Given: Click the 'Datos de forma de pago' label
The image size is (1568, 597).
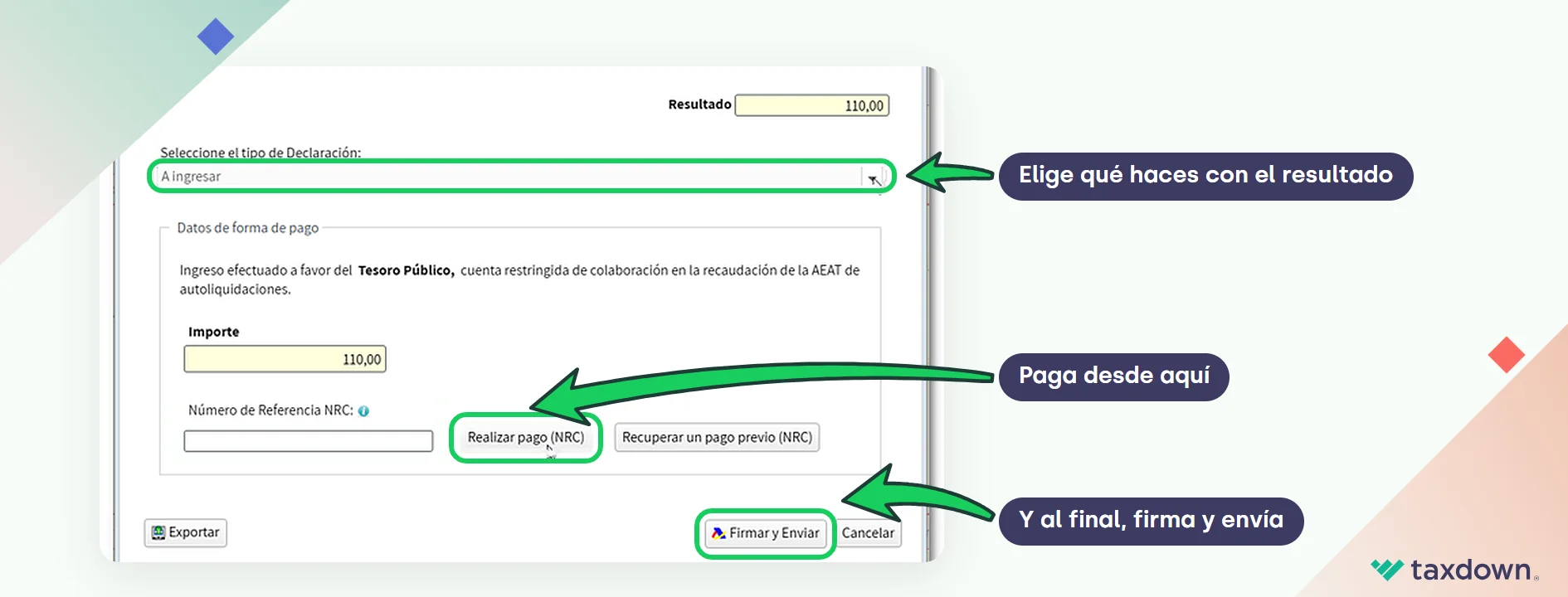Looking at the screenshot, I should [248, 228].
